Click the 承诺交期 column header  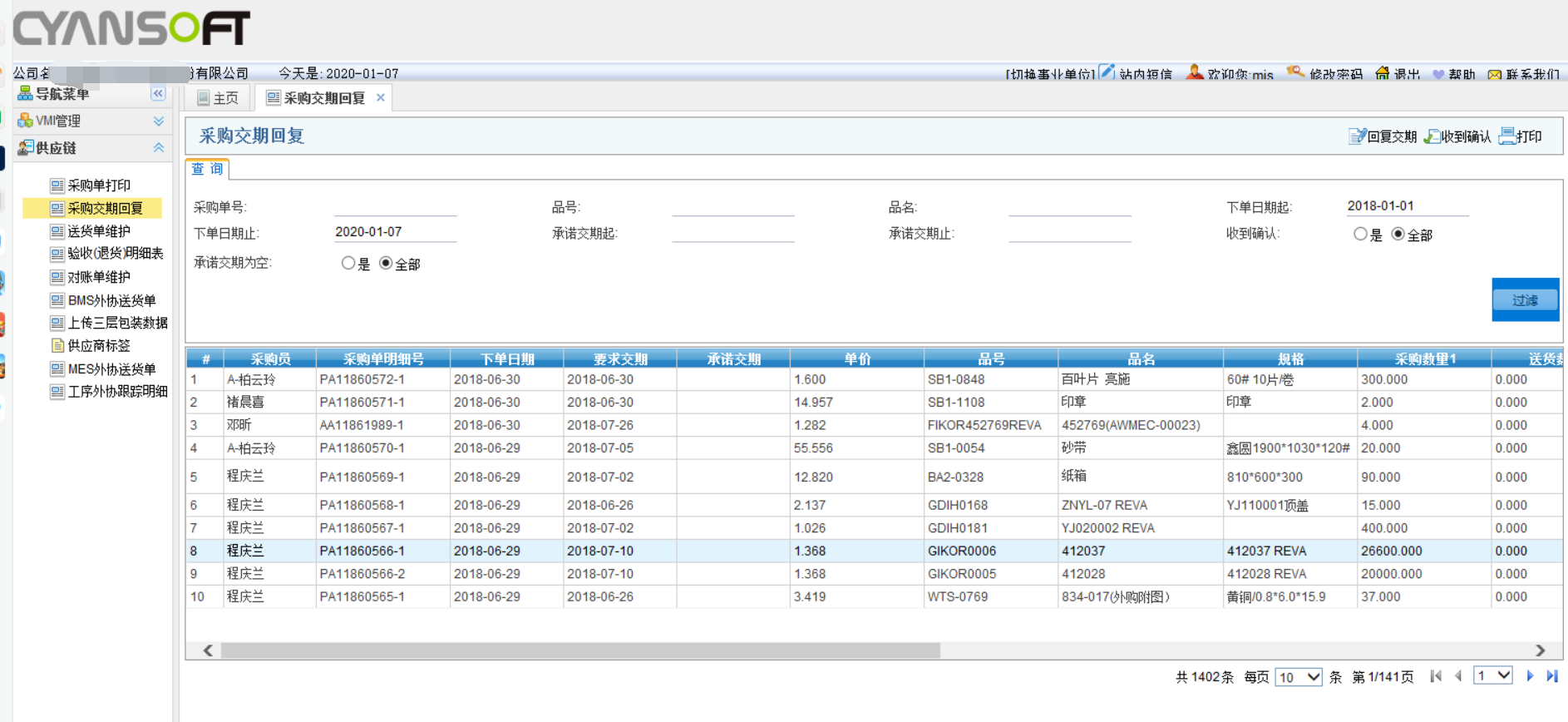tap(734, 359)
